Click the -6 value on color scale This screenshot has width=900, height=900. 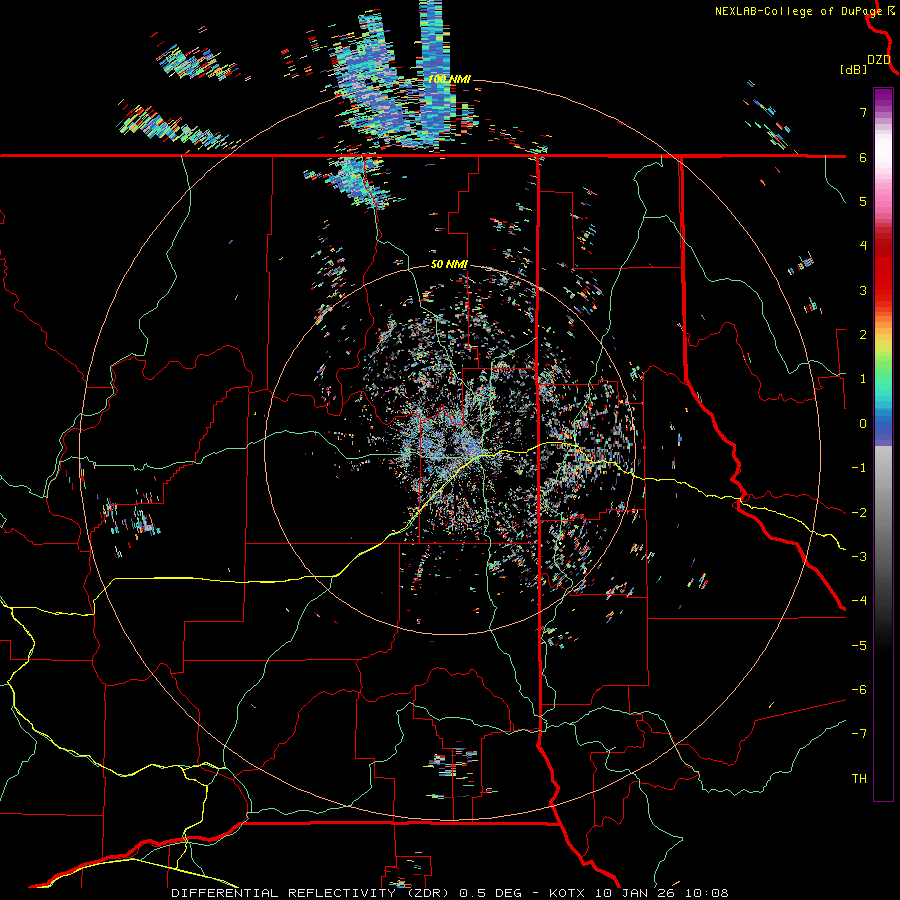click(859, 690)
